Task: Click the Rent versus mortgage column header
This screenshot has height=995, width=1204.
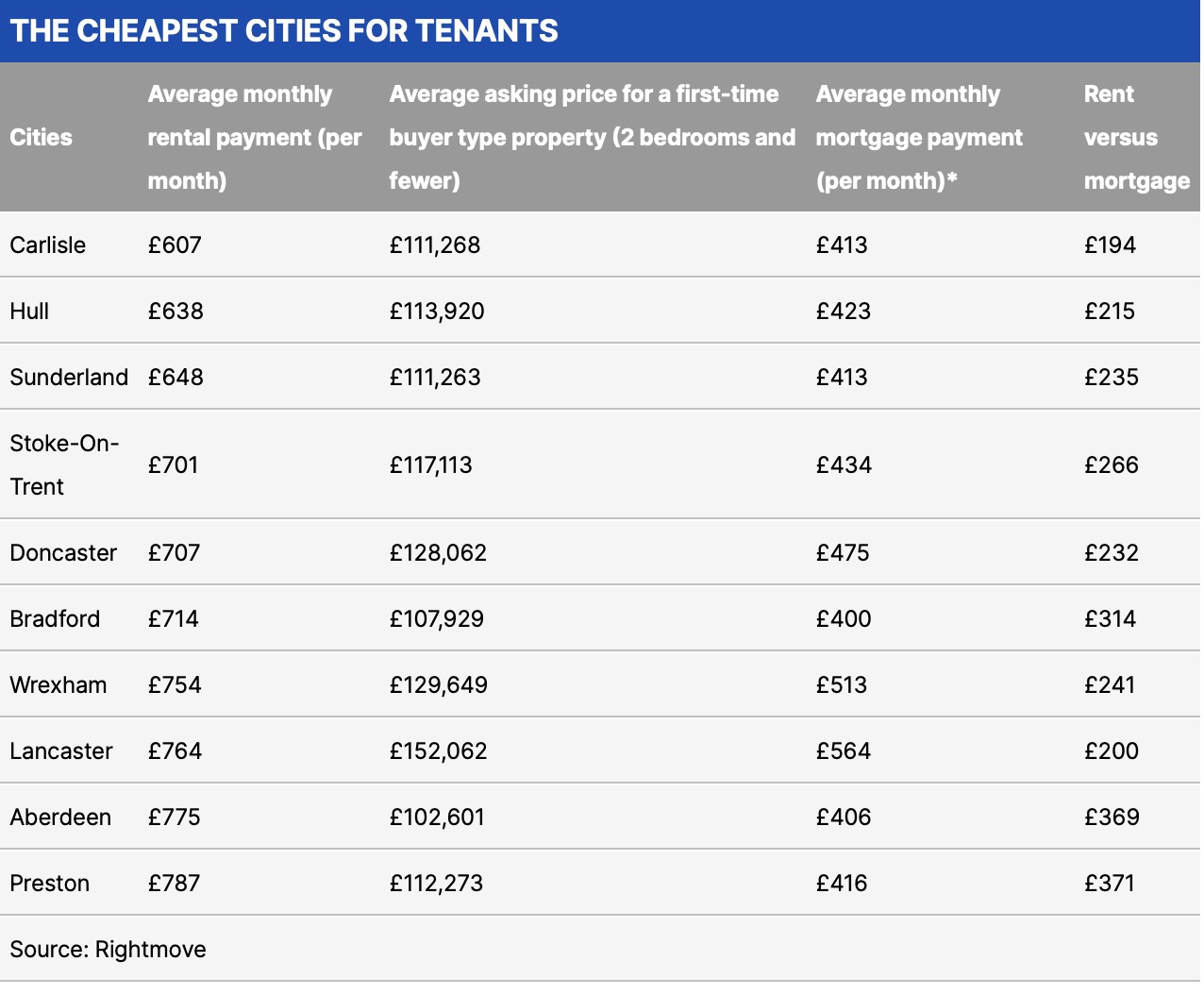Action: [x=1136, y=138]
